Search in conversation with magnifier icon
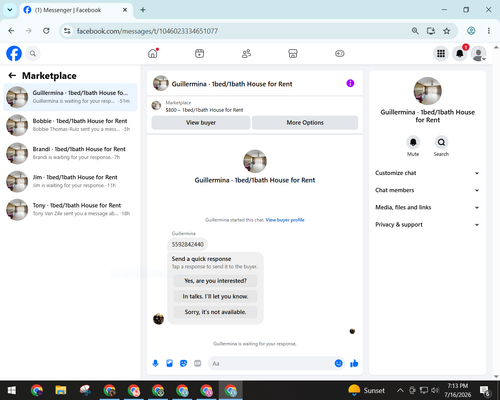Image resolution: width=500 pixels, height=400 pixels. pos(441,142)
